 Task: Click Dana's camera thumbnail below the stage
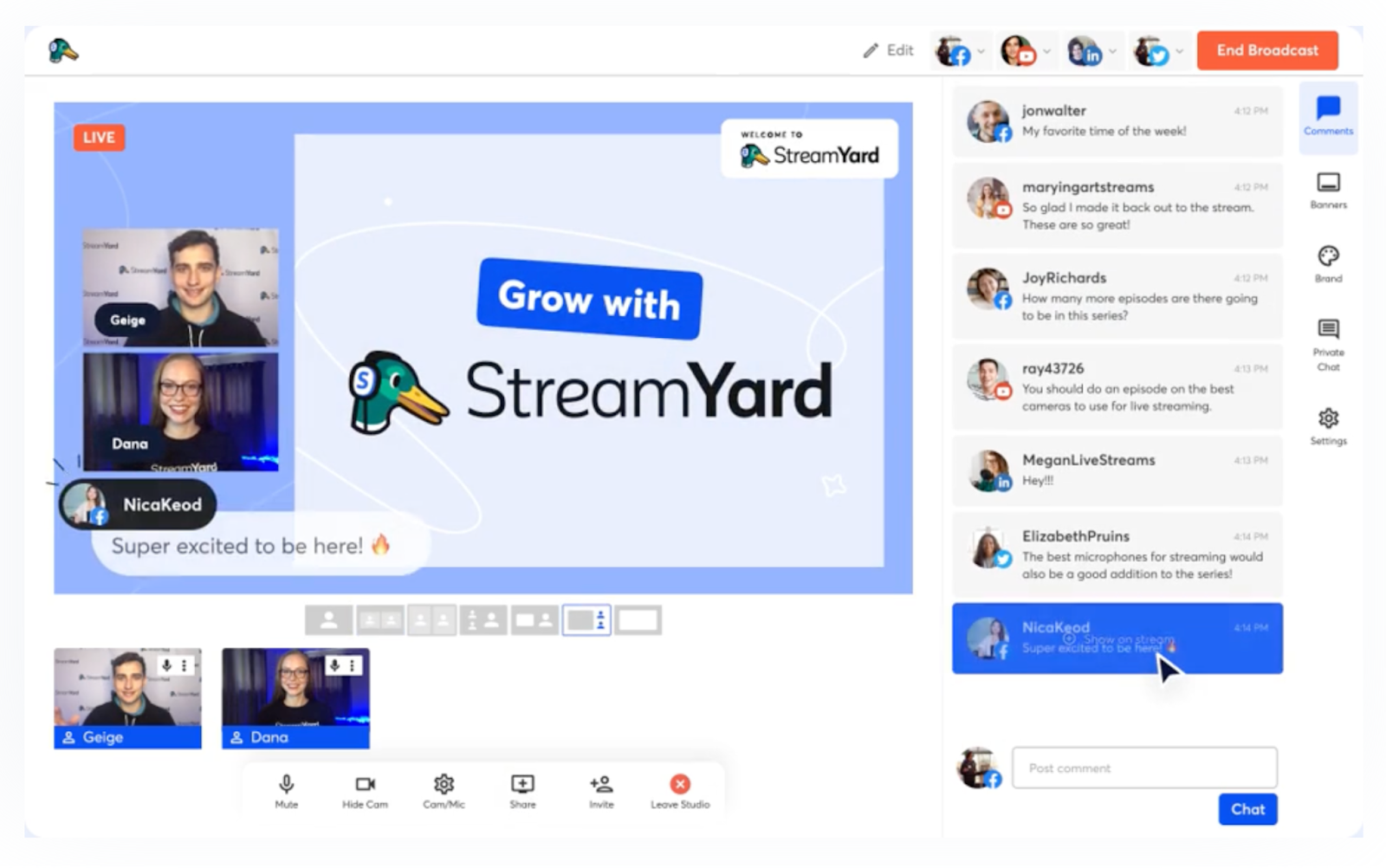tap(295, 698)
